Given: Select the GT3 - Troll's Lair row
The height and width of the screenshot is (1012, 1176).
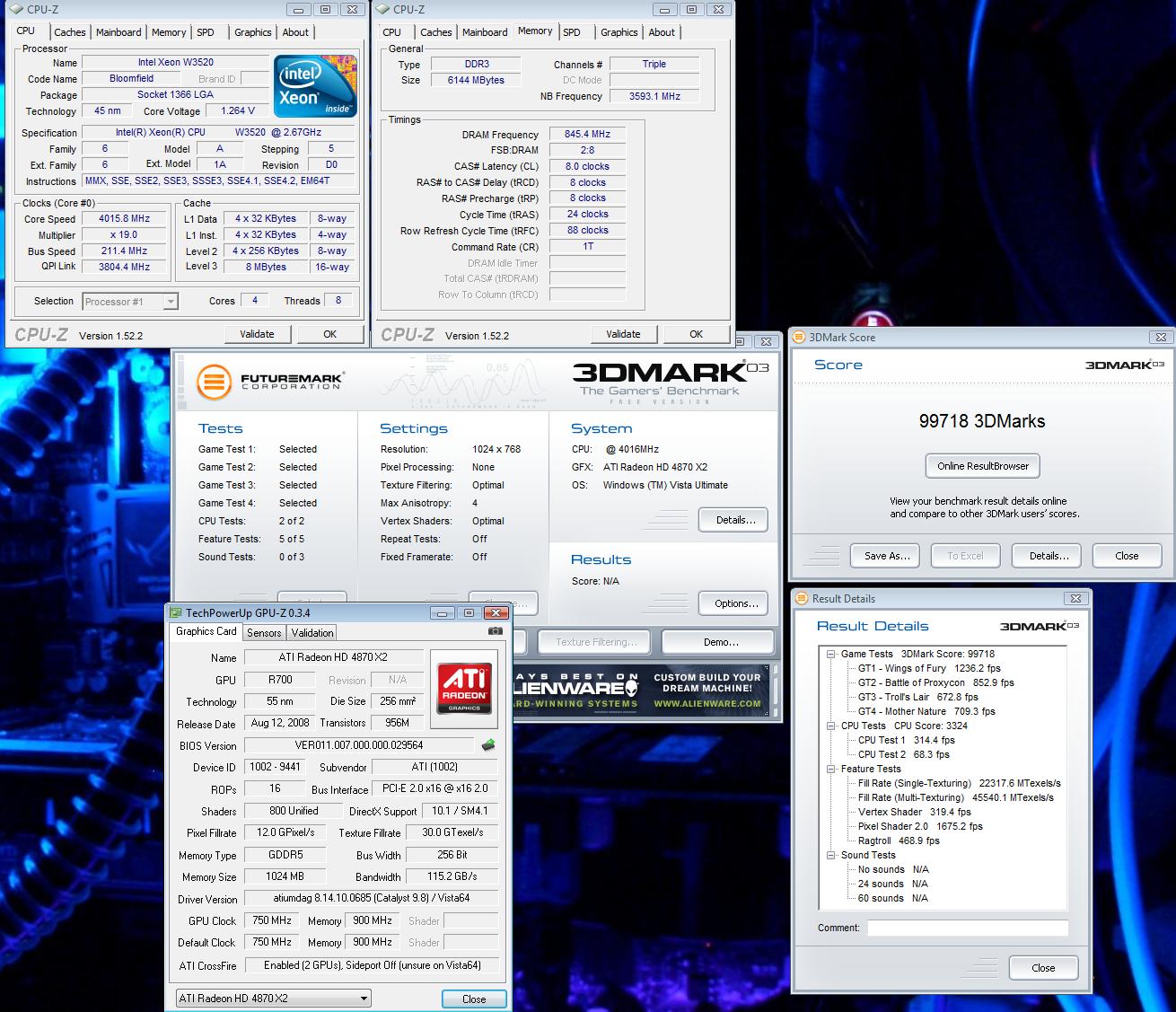Looking at the screenshot, I should (x=918, y=697).
